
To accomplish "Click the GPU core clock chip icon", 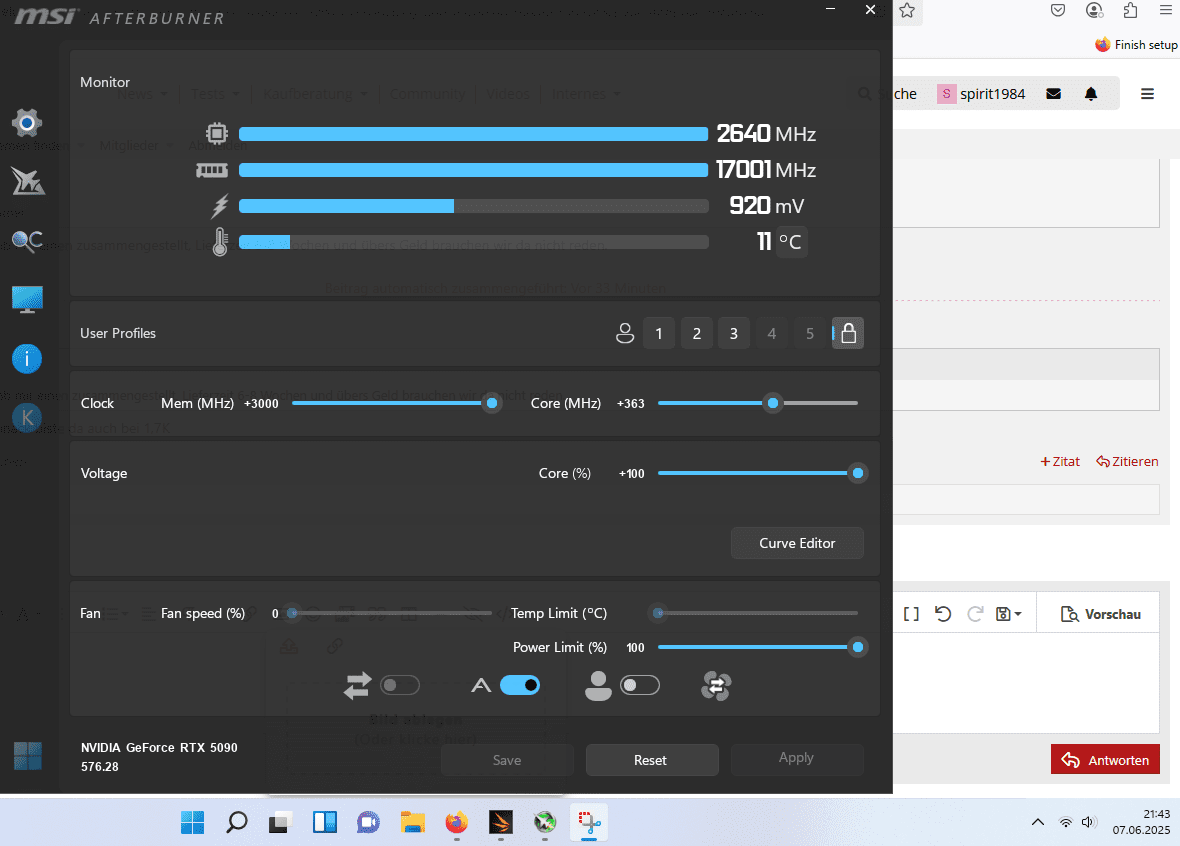I will [x=217, y=134].
